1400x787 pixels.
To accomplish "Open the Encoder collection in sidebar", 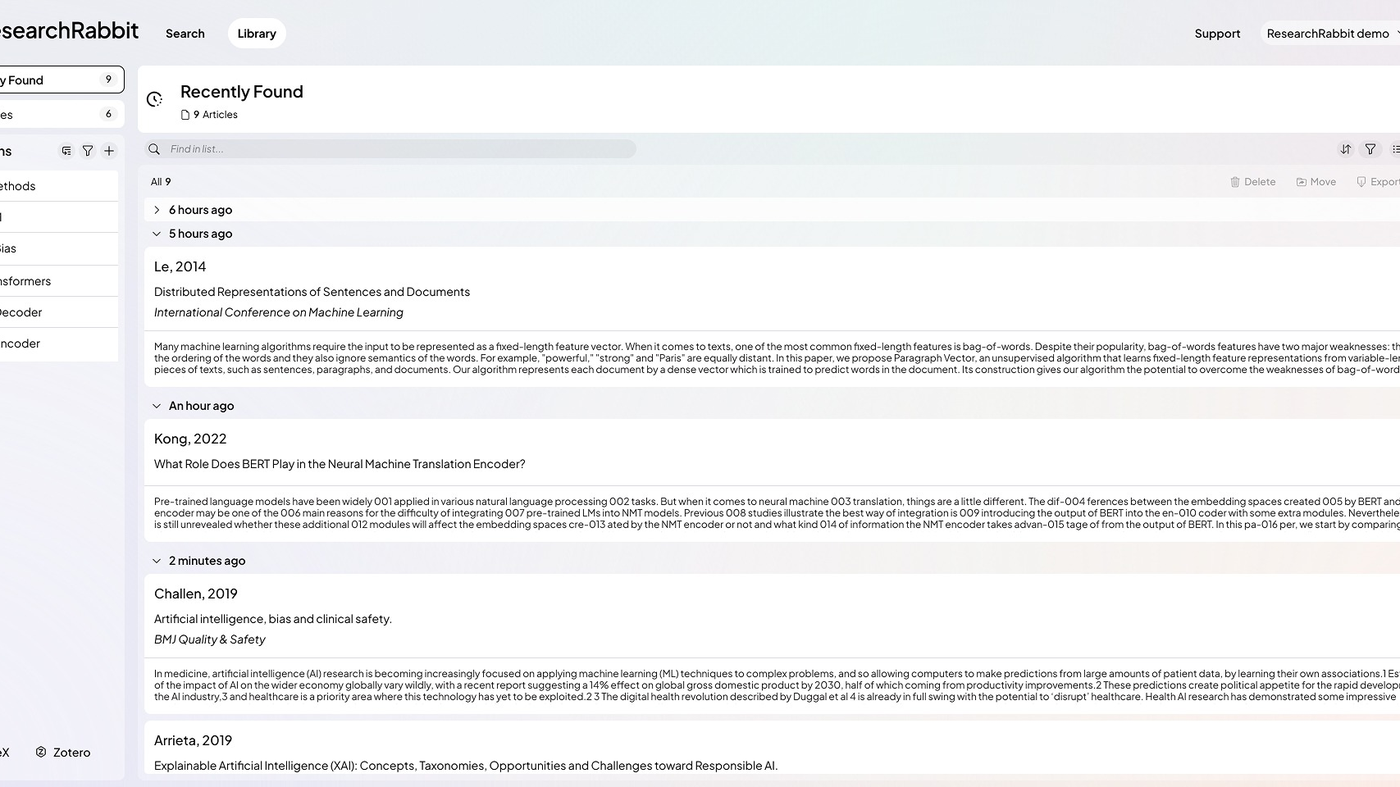I will click(58, 343).
